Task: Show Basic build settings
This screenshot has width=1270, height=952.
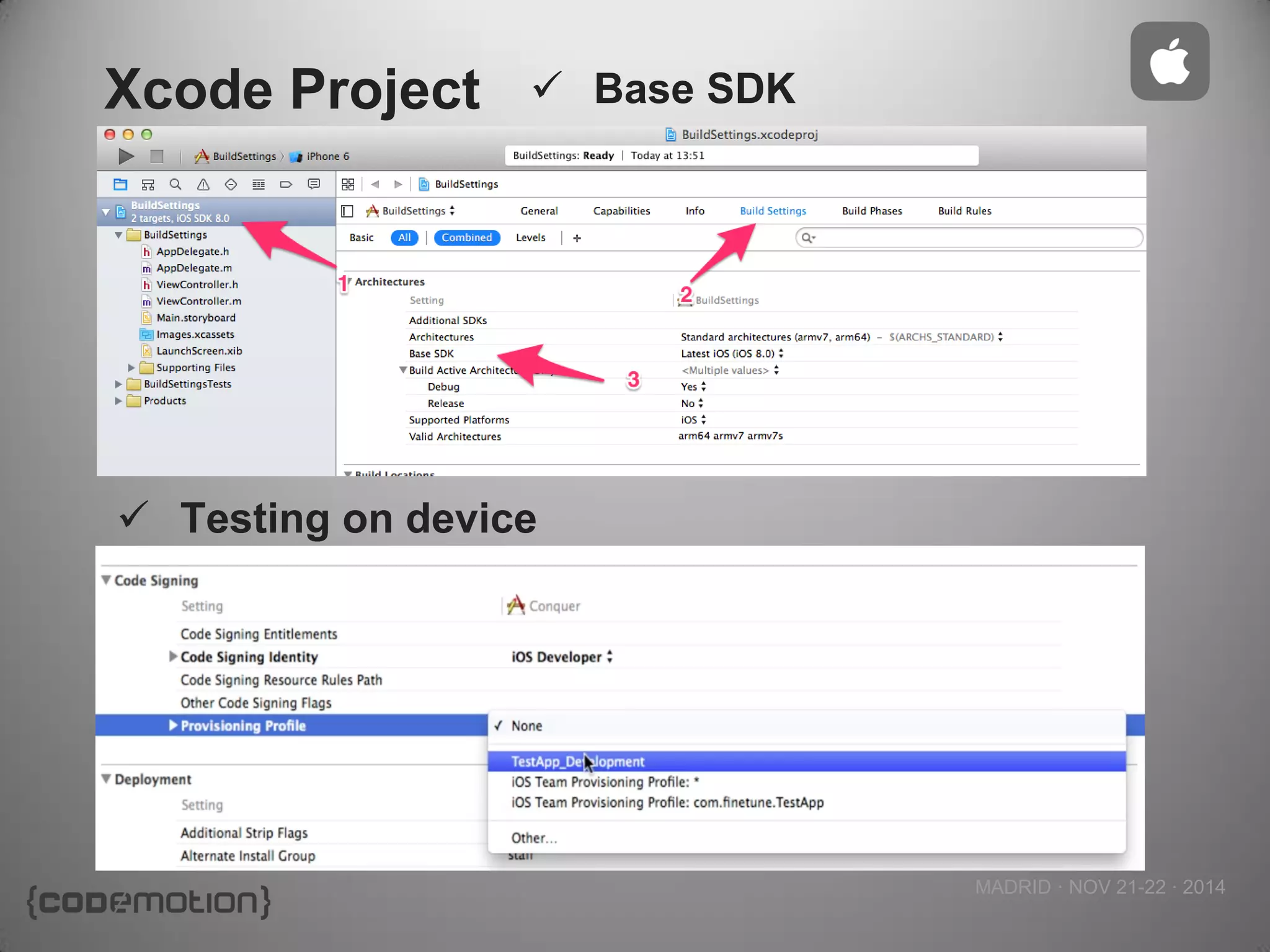Action: click(362, 238)
